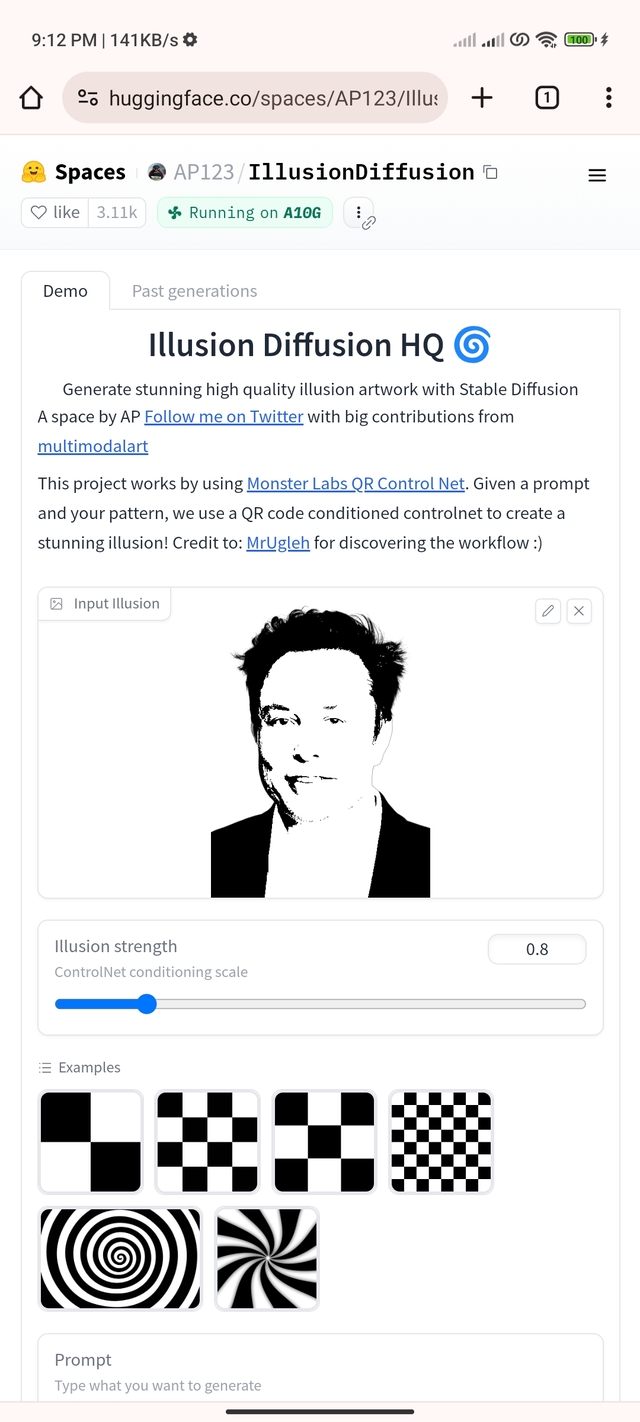Choose the spiral example pattern
640x1422 pixels.
(120, 1258)
